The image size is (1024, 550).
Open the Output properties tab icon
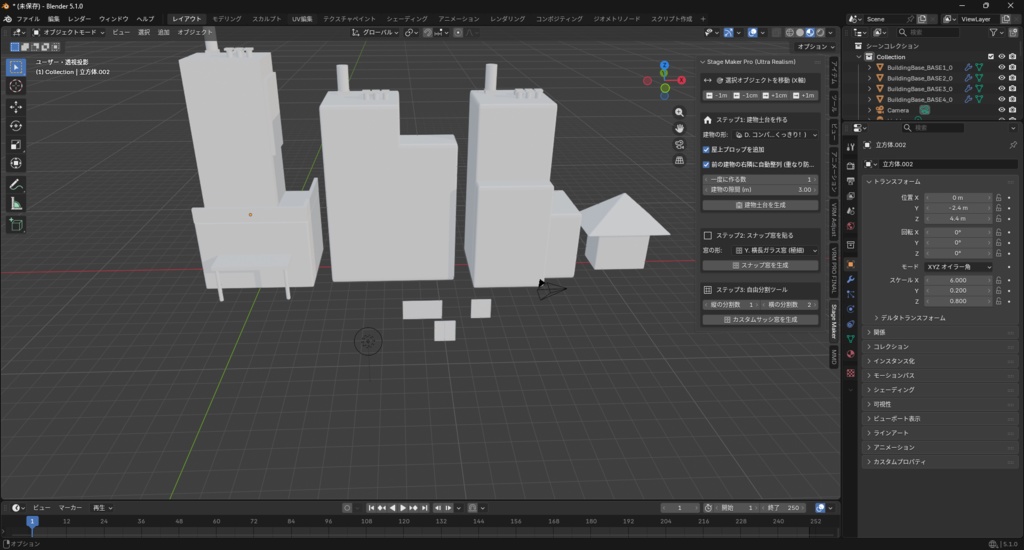pos(850,181)
